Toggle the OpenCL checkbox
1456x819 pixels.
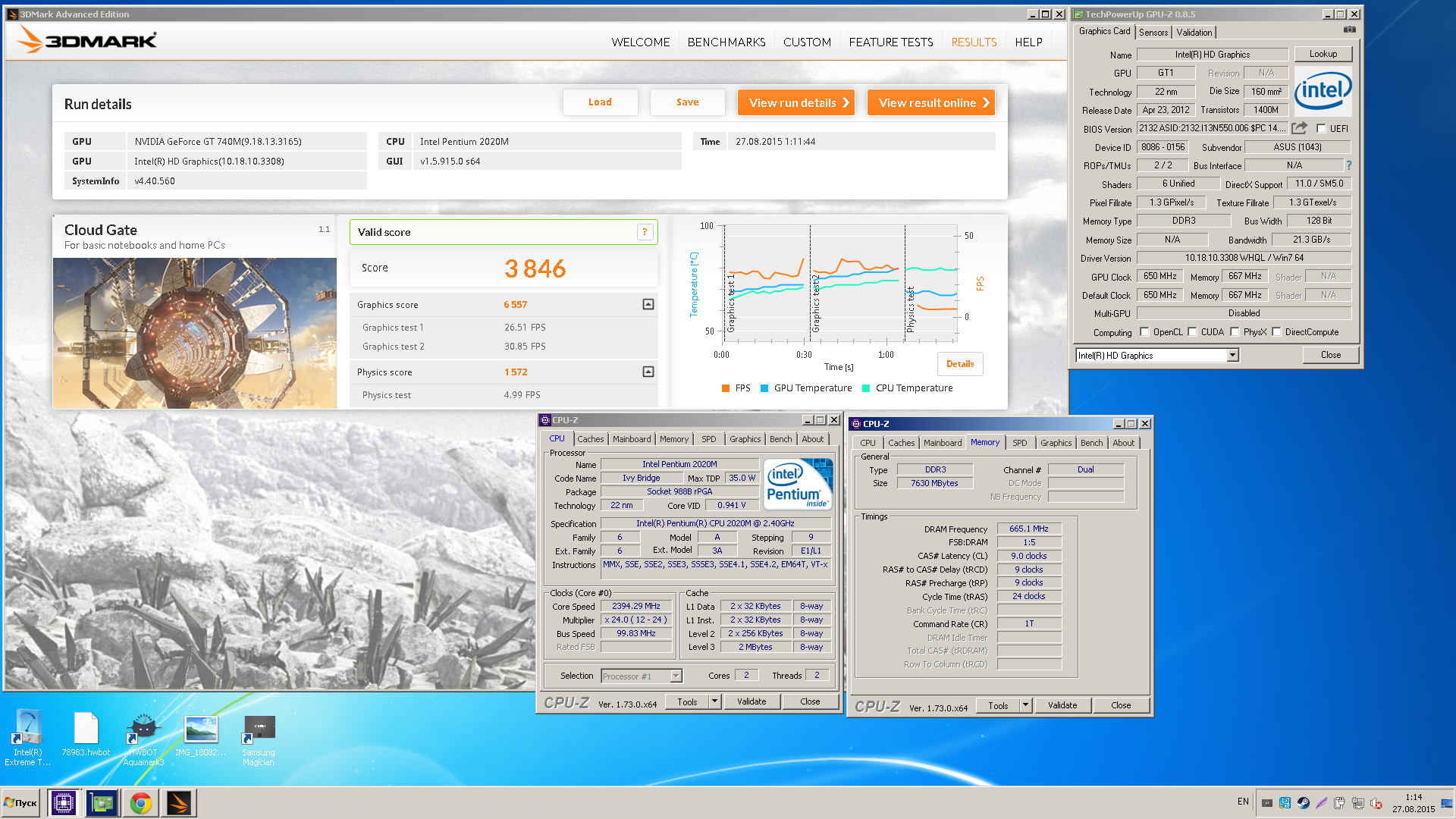(1144, 331)
